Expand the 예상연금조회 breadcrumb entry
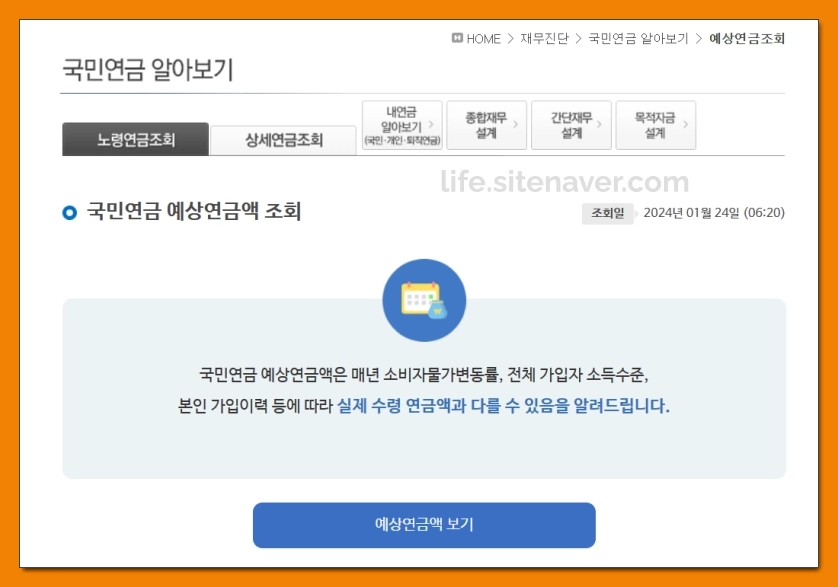838x587 pixels. pyautogui.click(x=748, y=39)
